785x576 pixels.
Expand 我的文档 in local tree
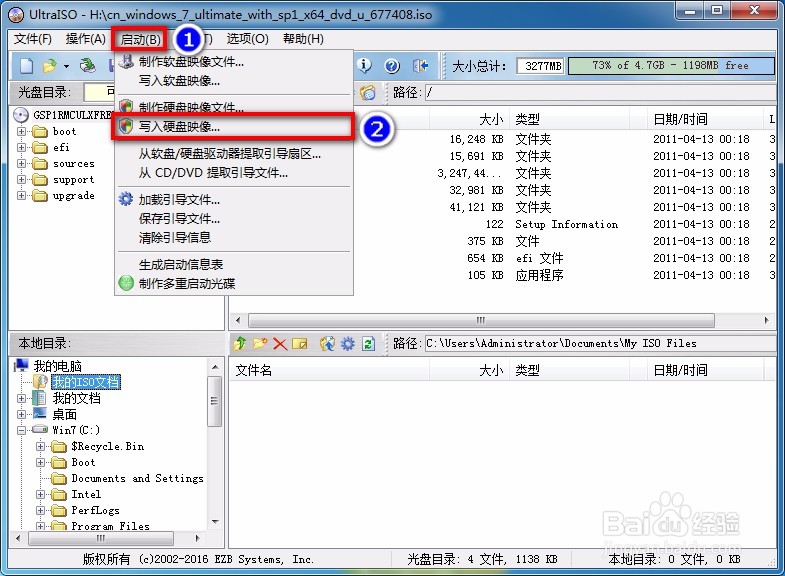[x=22, y=399]
